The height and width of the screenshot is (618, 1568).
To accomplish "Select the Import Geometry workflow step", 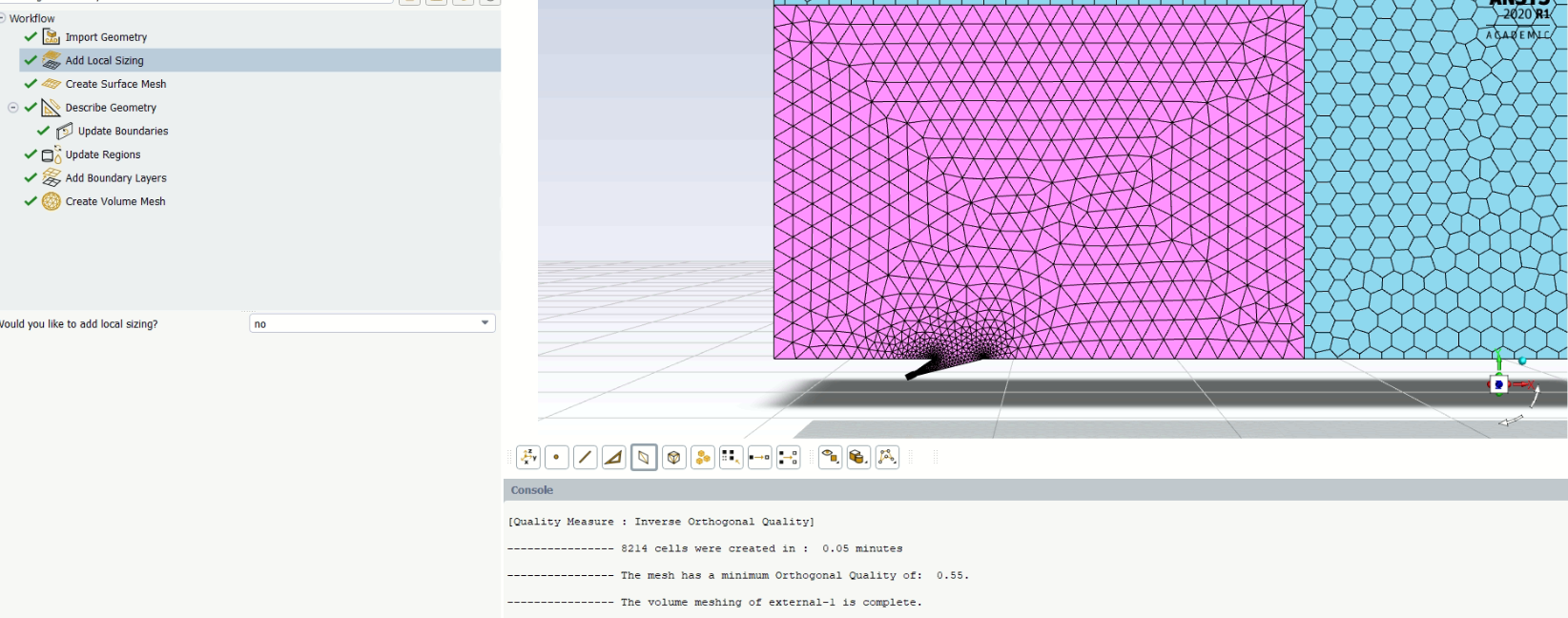I will pos(106,37).
